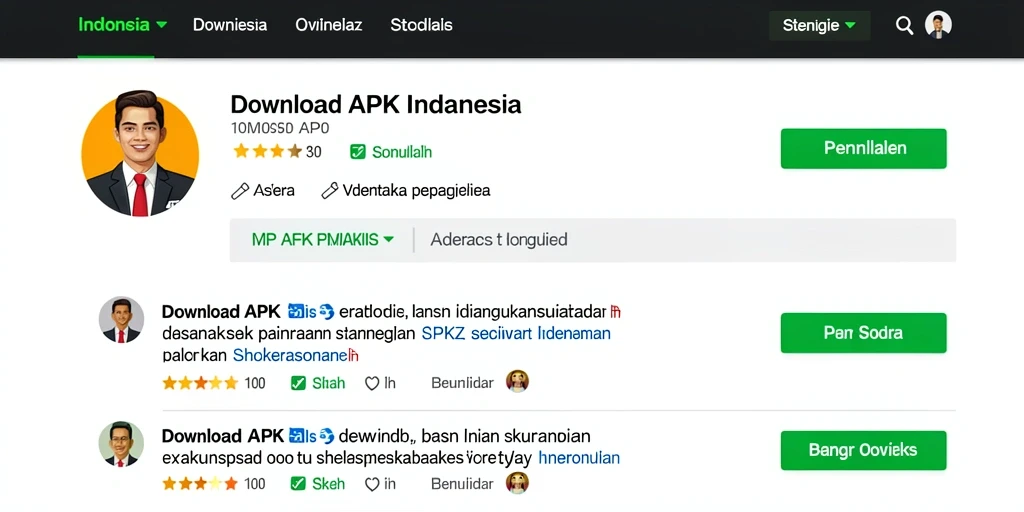Click avatar thumbnail of first Download APK entry
The width and height of the screenshot is (1024, 512).
[121, 319]
